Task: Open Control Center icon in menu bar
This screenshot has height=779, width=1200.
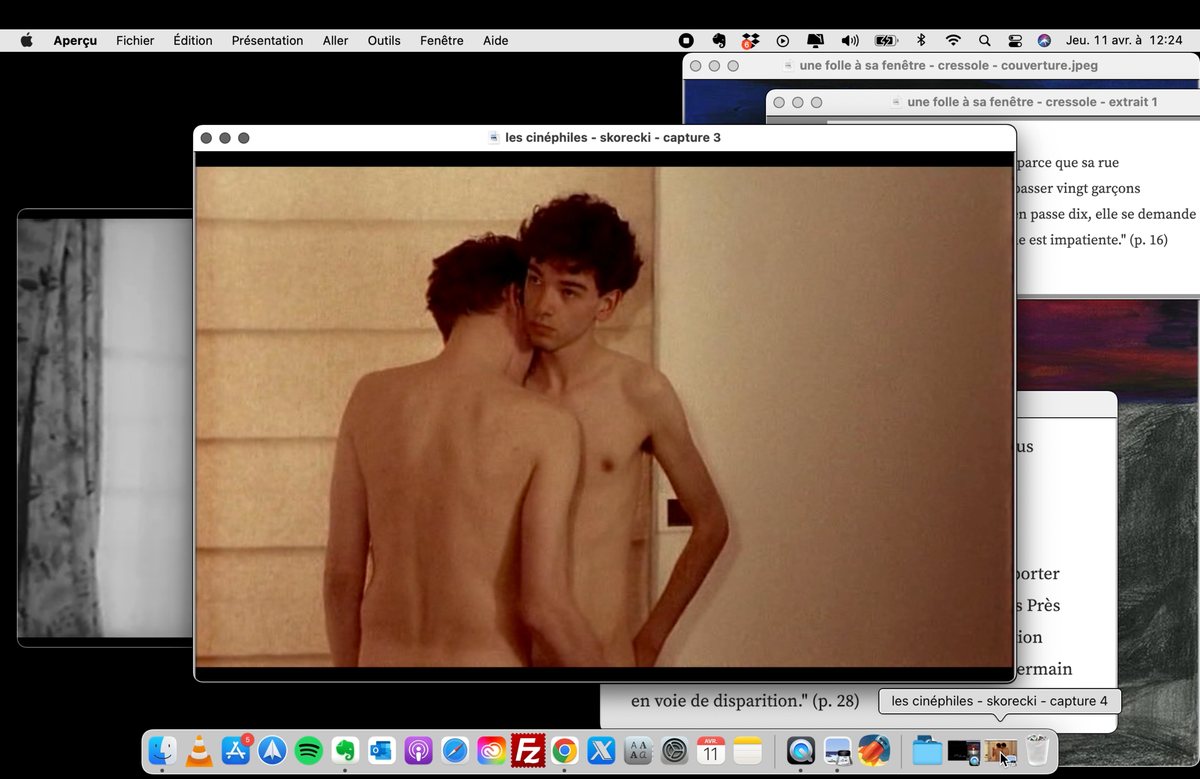Action: [x=1015, y=41]
